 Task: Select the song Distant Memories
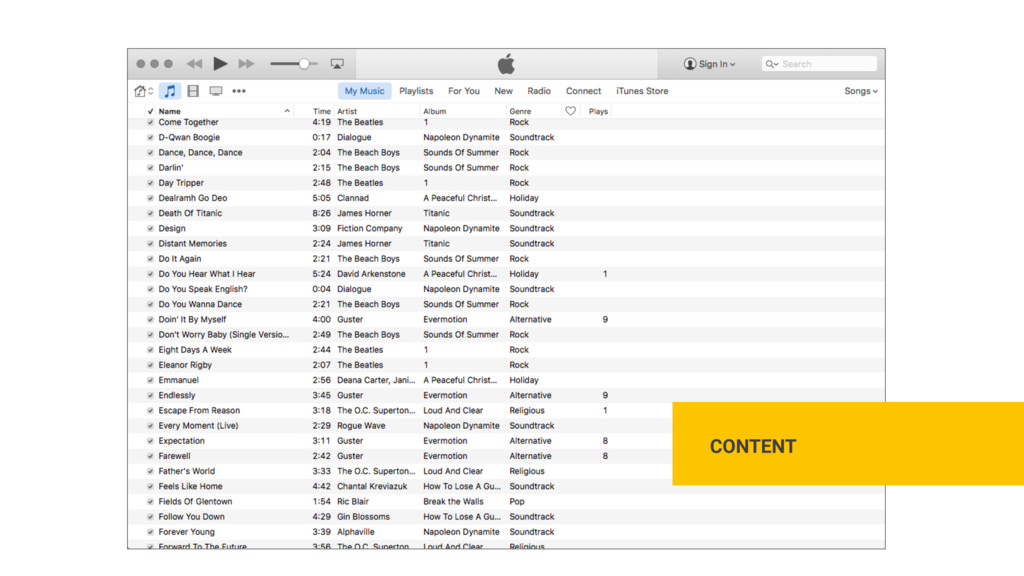(193, 244)
